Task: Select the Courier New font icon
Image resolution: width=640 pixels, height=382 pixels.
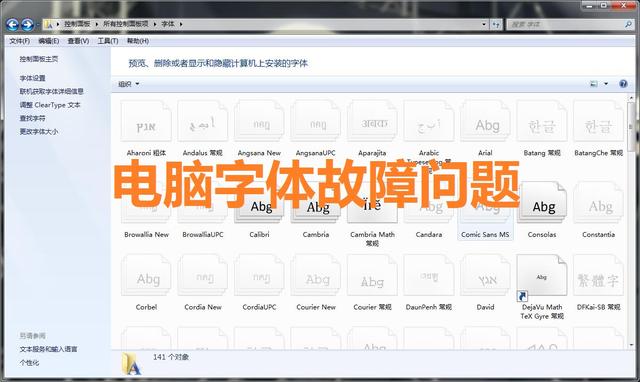Action: (x=316, y=275)
